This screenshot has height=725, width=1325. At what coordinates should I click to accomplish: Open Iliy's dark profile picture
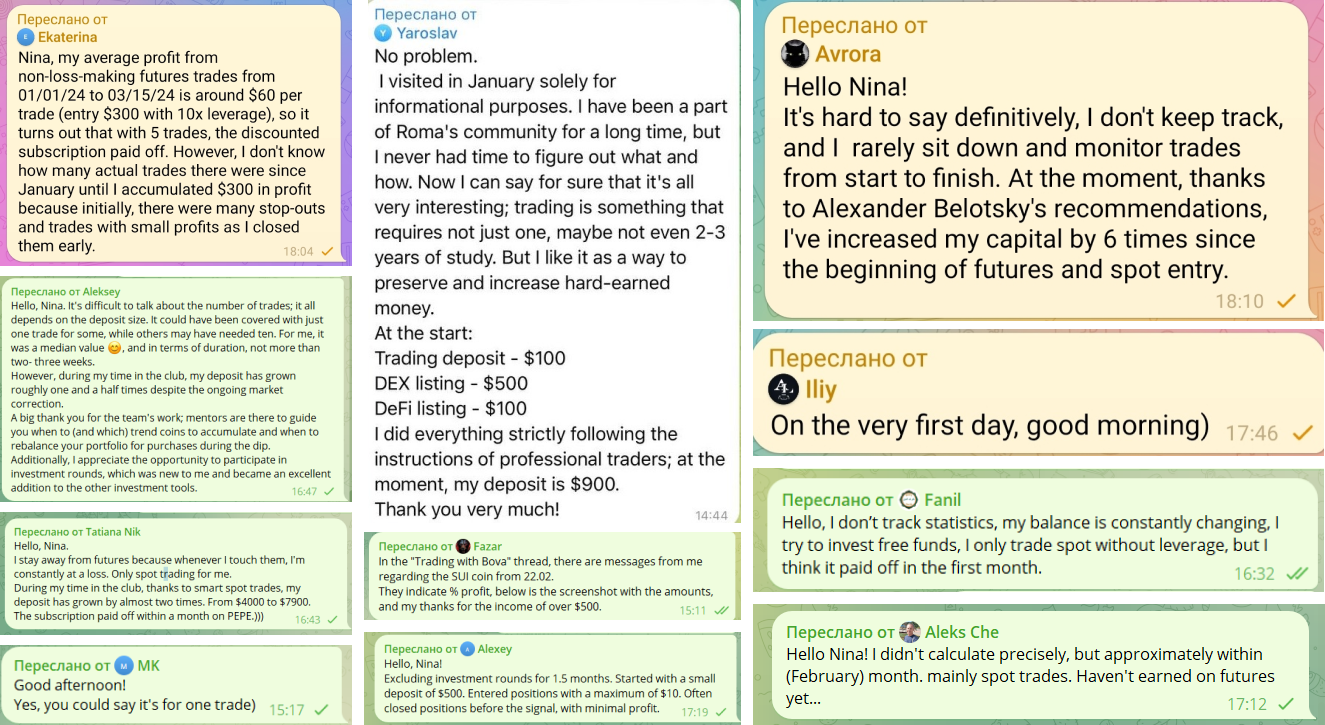coord(783,389)
